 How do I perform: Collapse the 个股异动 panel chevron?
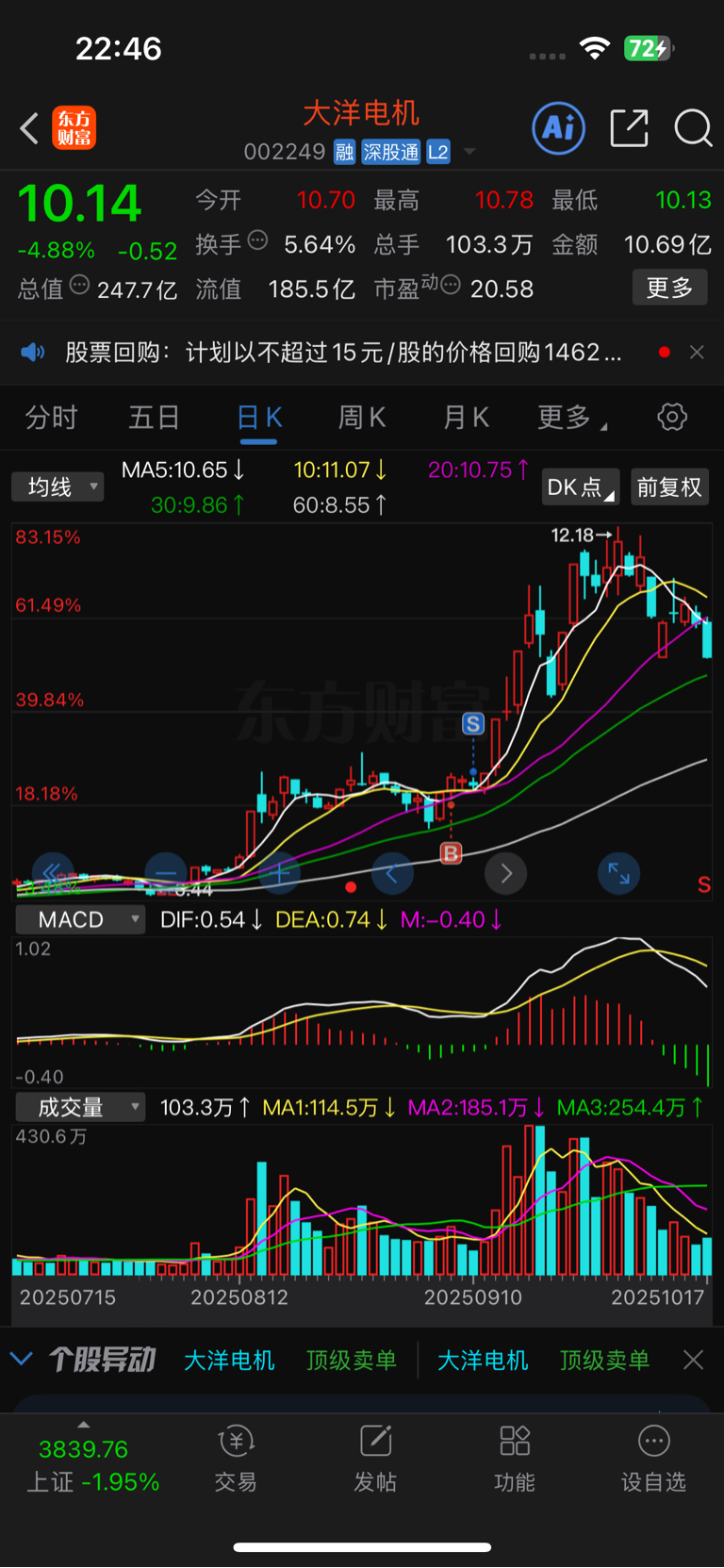click(x=22, y=1360)
